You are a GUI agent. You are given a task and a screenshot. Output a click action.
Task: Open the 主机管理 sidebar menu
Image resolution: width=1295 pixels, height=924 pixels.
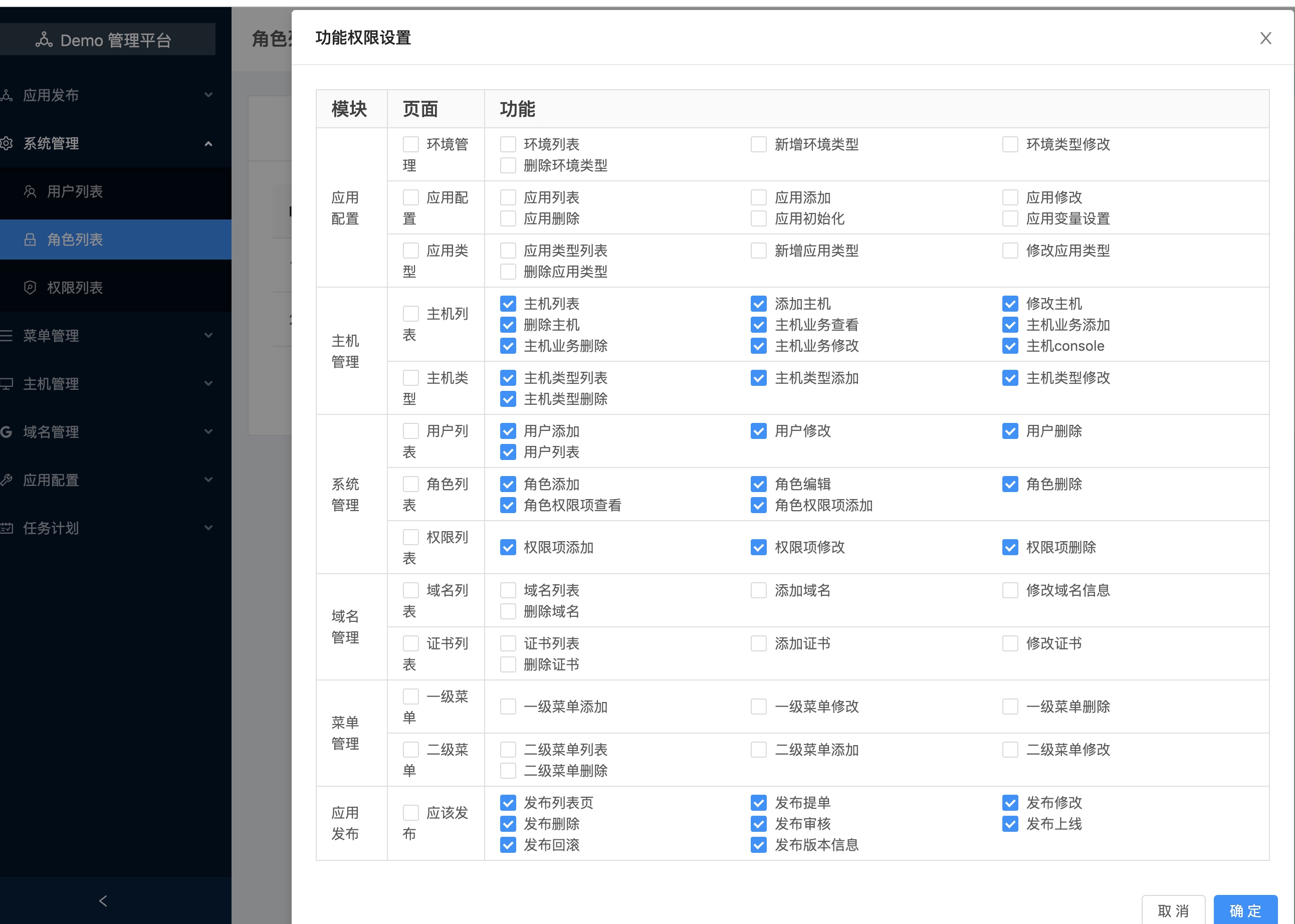coord(51,384)
